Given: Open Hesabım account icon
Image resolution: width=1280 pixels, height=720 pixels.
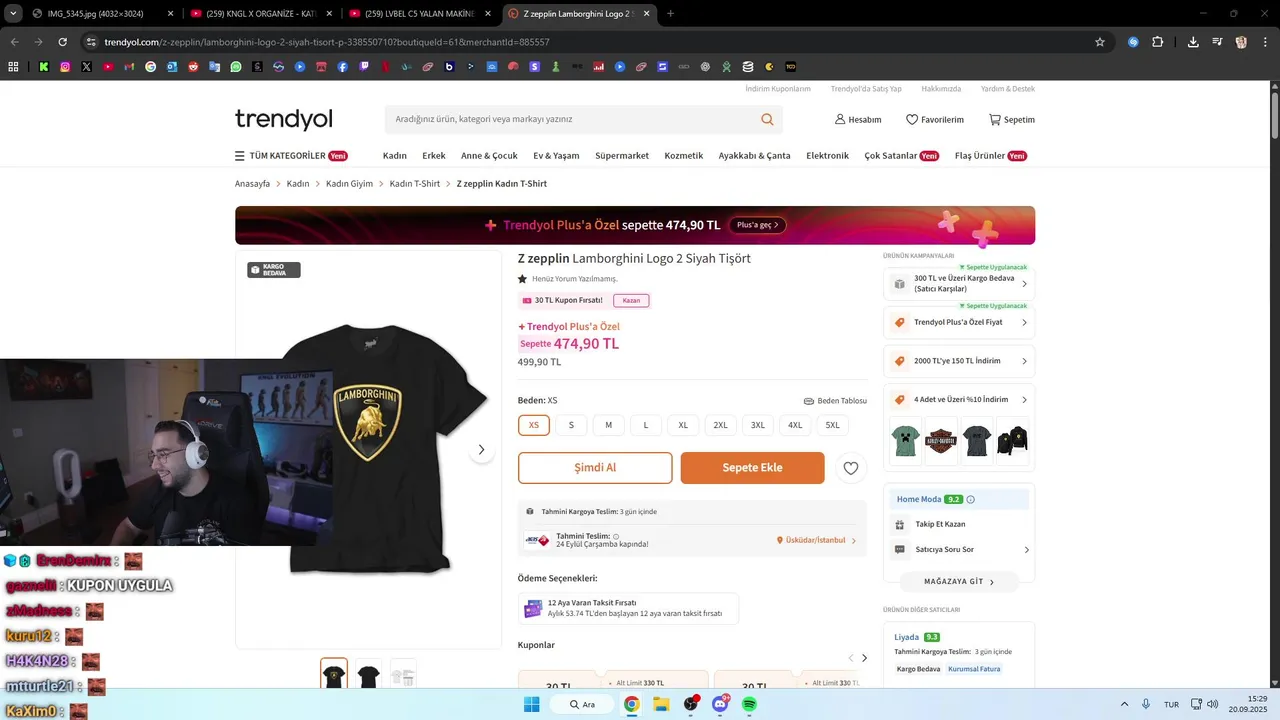Looking at the screenshot, I should point(840,119).
